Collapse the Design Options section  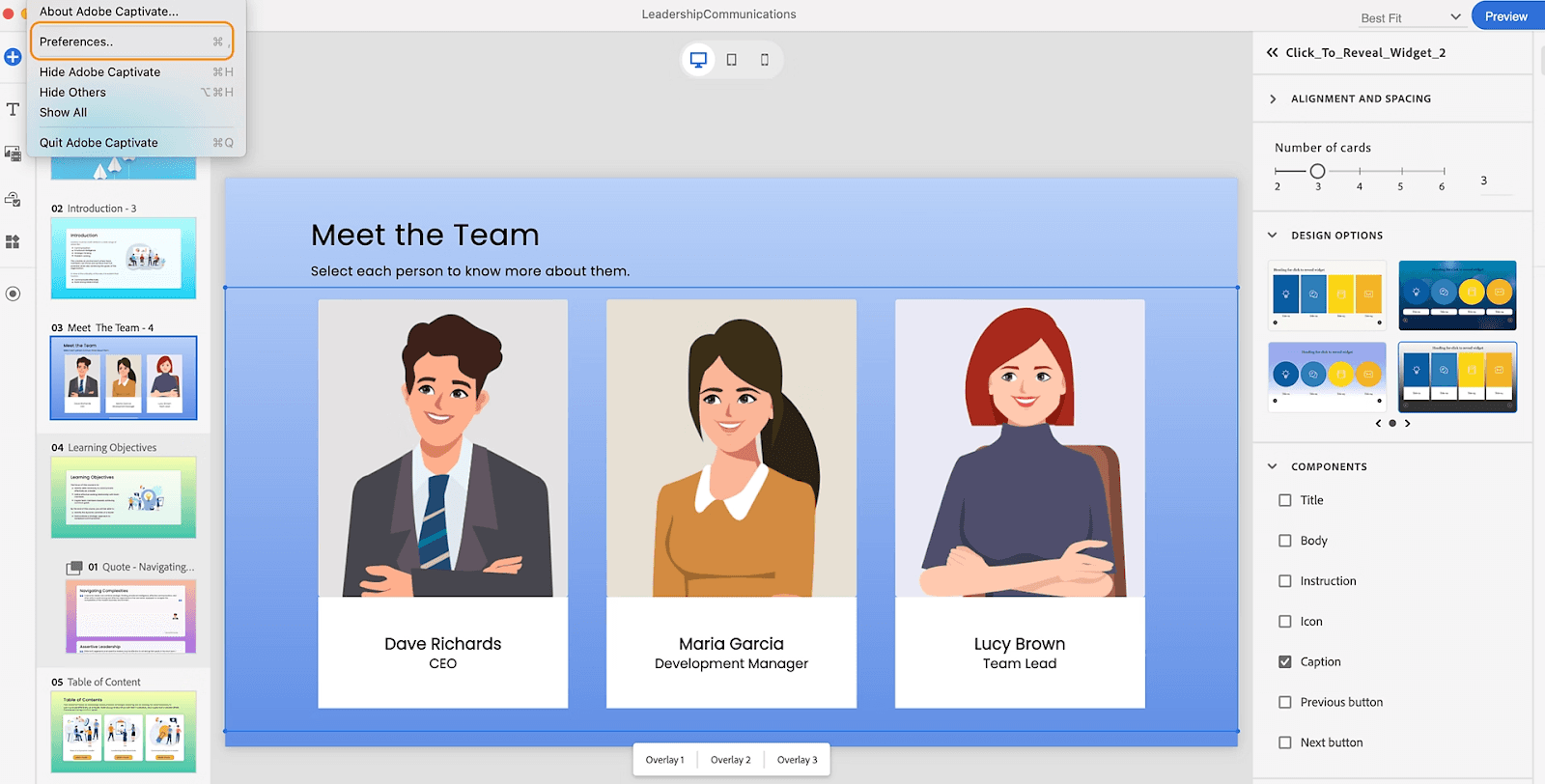[1273, 236]
